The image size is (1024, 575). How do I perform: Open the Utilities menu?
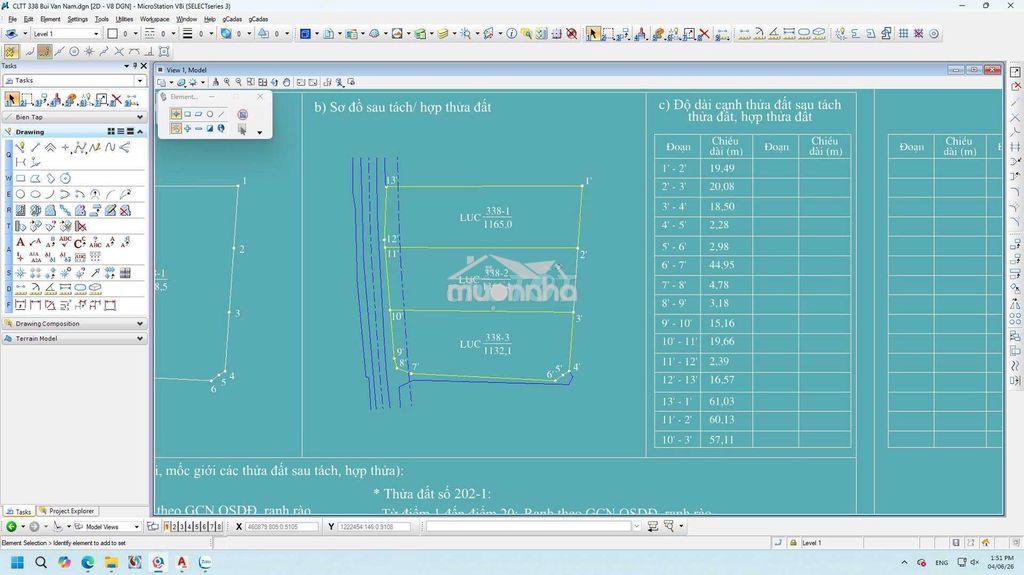[x=124, y=19]
